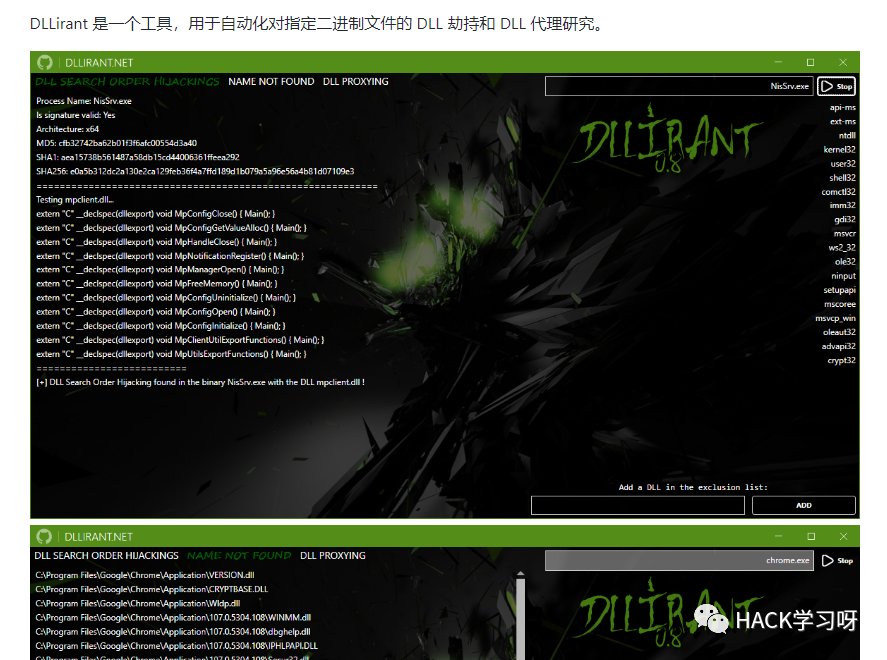Switch to NAME NOT FOUND tab in first window
The image size is (887, 660).
271,81
